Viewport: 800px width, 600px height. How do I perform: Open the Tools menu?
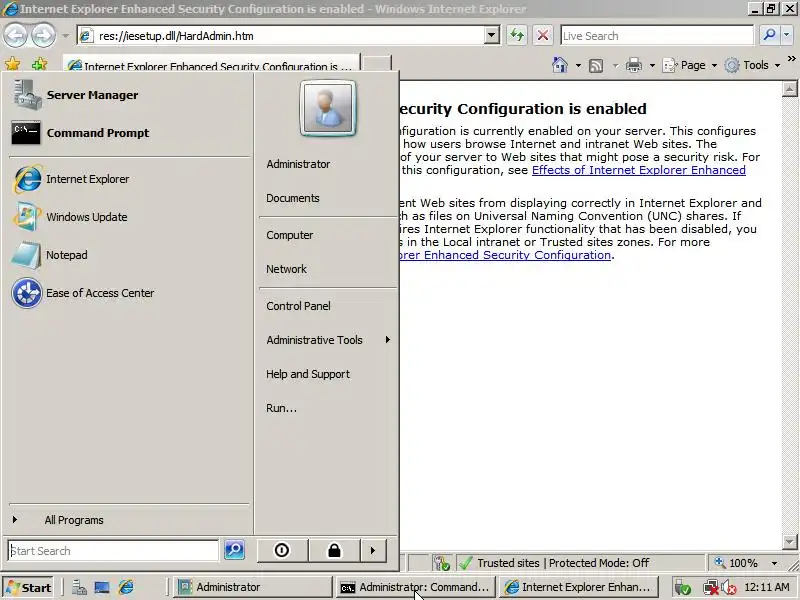[x=753, y=65]
